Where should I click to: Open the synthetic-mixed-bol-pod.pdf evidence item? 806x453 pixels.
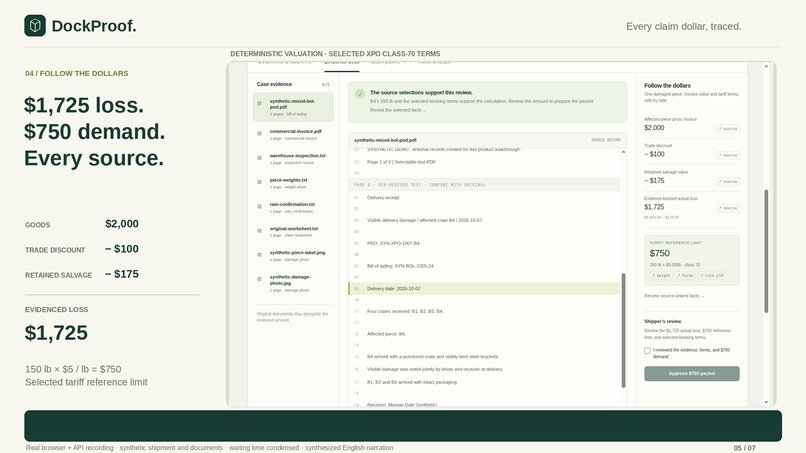click(293, 107)
